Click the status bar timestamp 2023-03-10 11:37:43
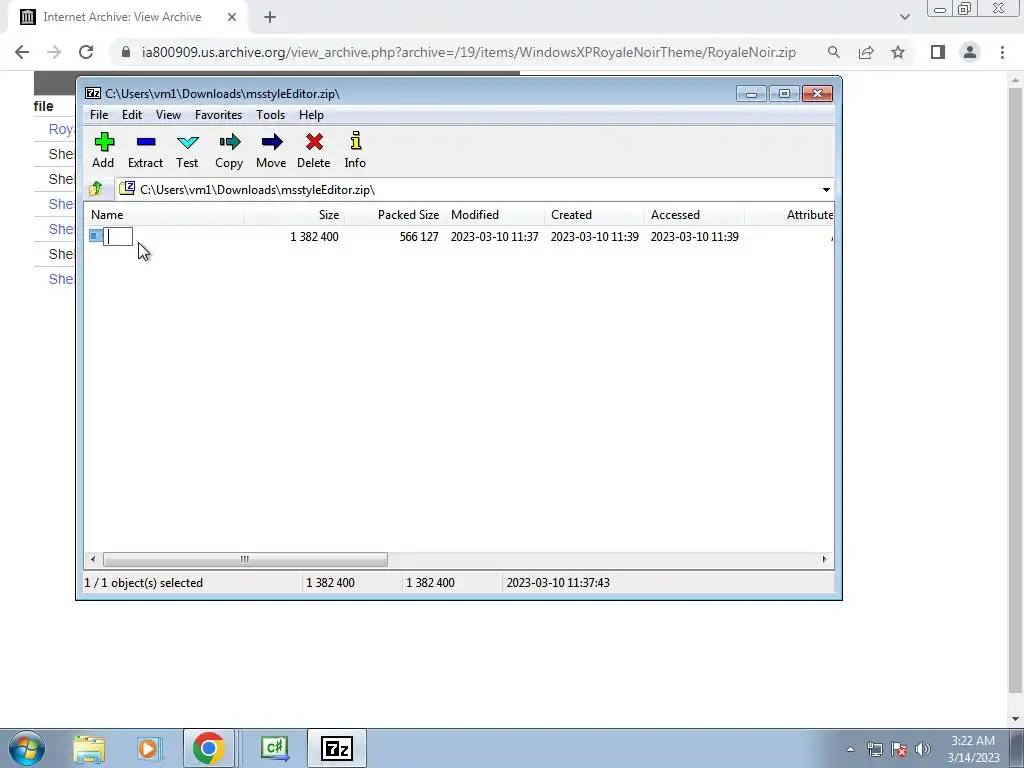The height and width of the screenshot is (768, 1024). 558,583
